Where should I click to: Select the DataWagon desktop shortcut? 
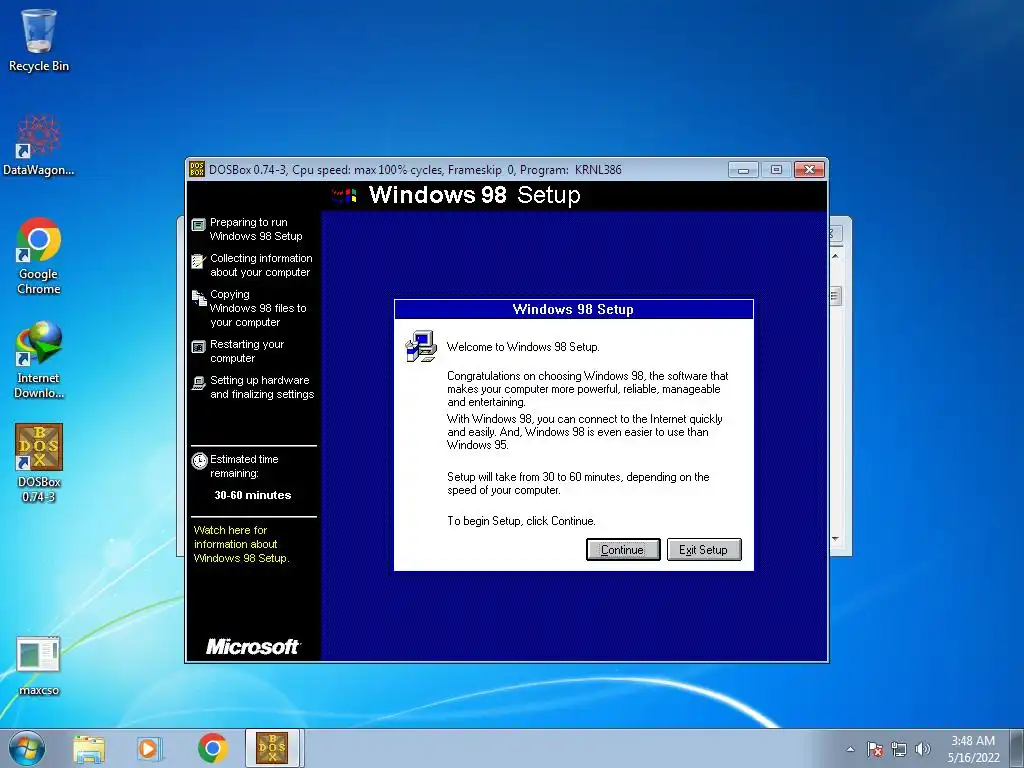point(39,145)
